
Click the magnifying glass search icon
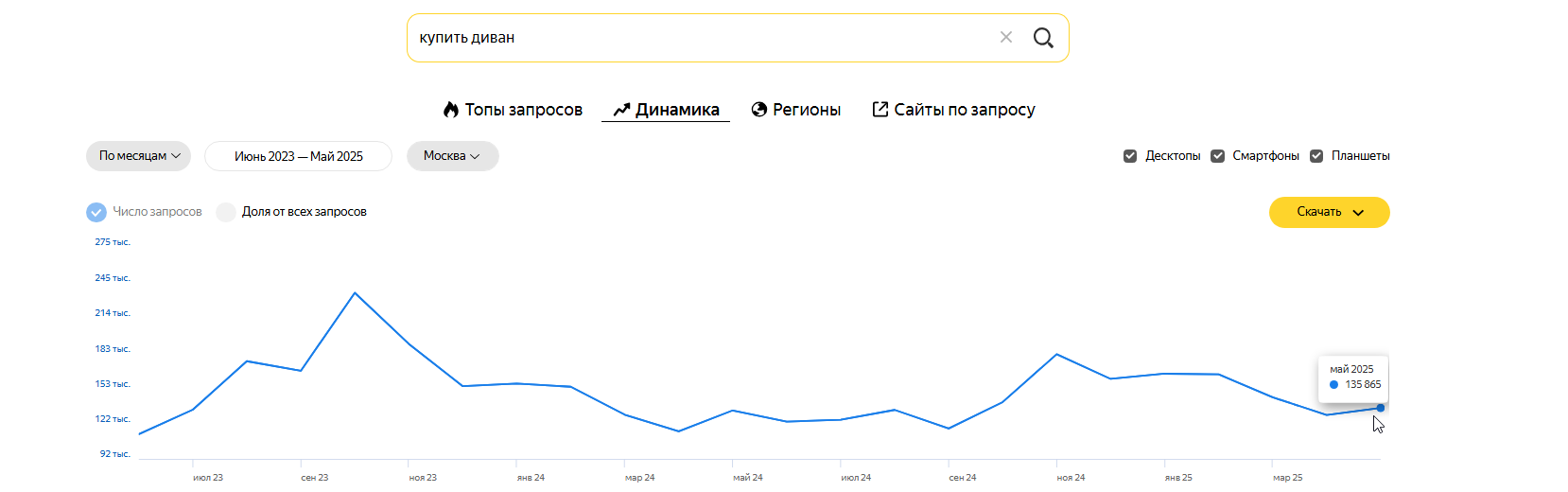click(1043, 38)
